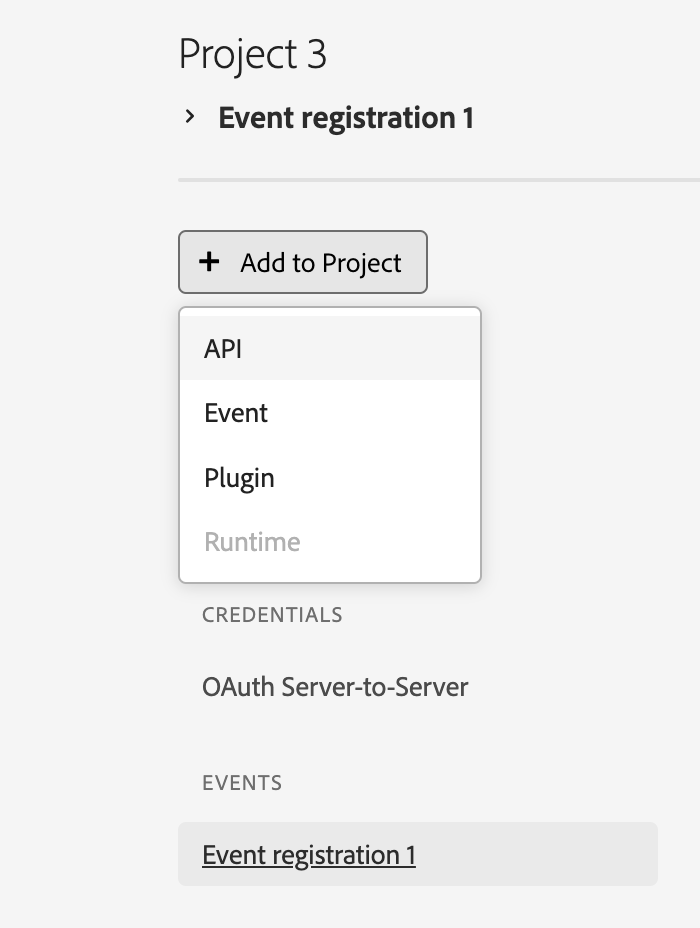Open the underlined Event registration 1 link
The width and height of the screenshot is (700, 928).
(x=308, y=855)
